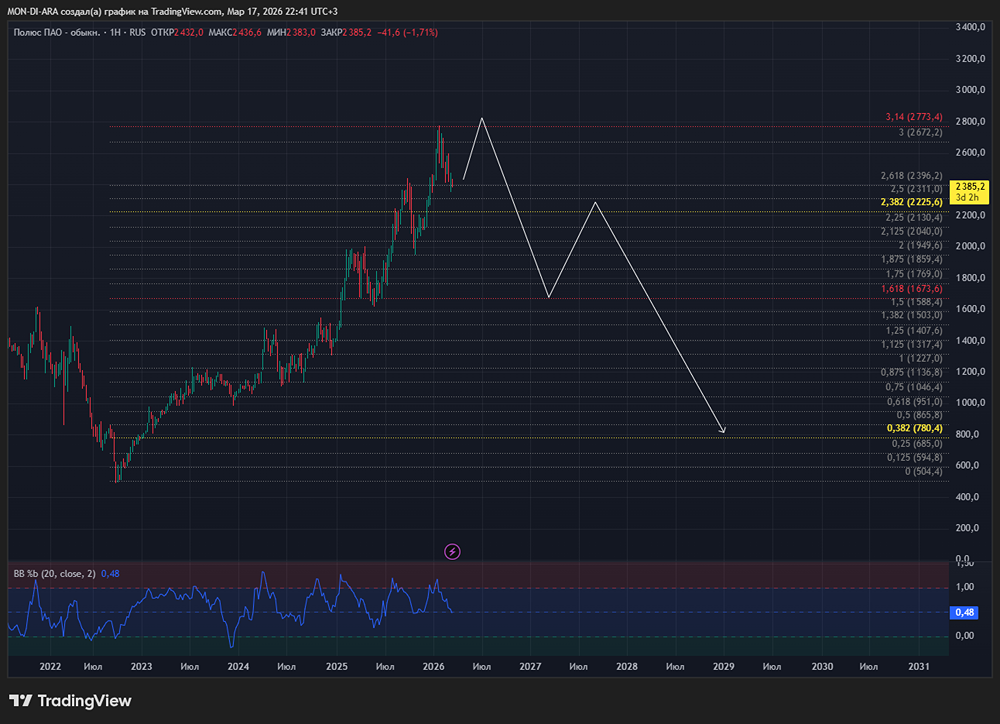Viewport: 1000px width, 724px height.
Task: Click the 2029 label on time axis
Action: [x=723, y=667]
